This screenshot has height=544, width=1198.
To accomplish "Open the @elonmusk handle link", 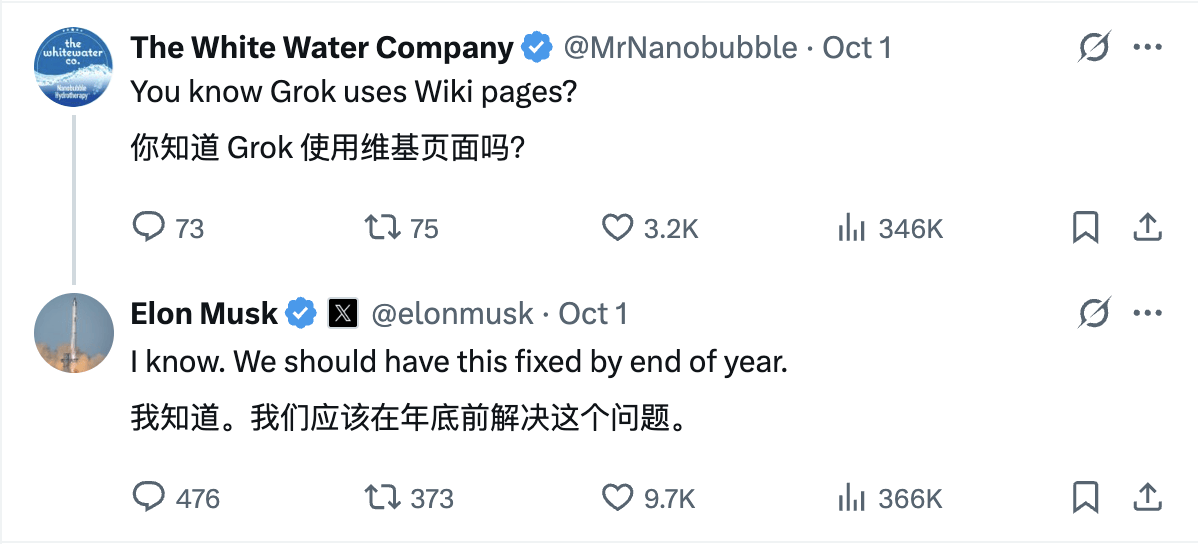I will [x=452, y=314].
